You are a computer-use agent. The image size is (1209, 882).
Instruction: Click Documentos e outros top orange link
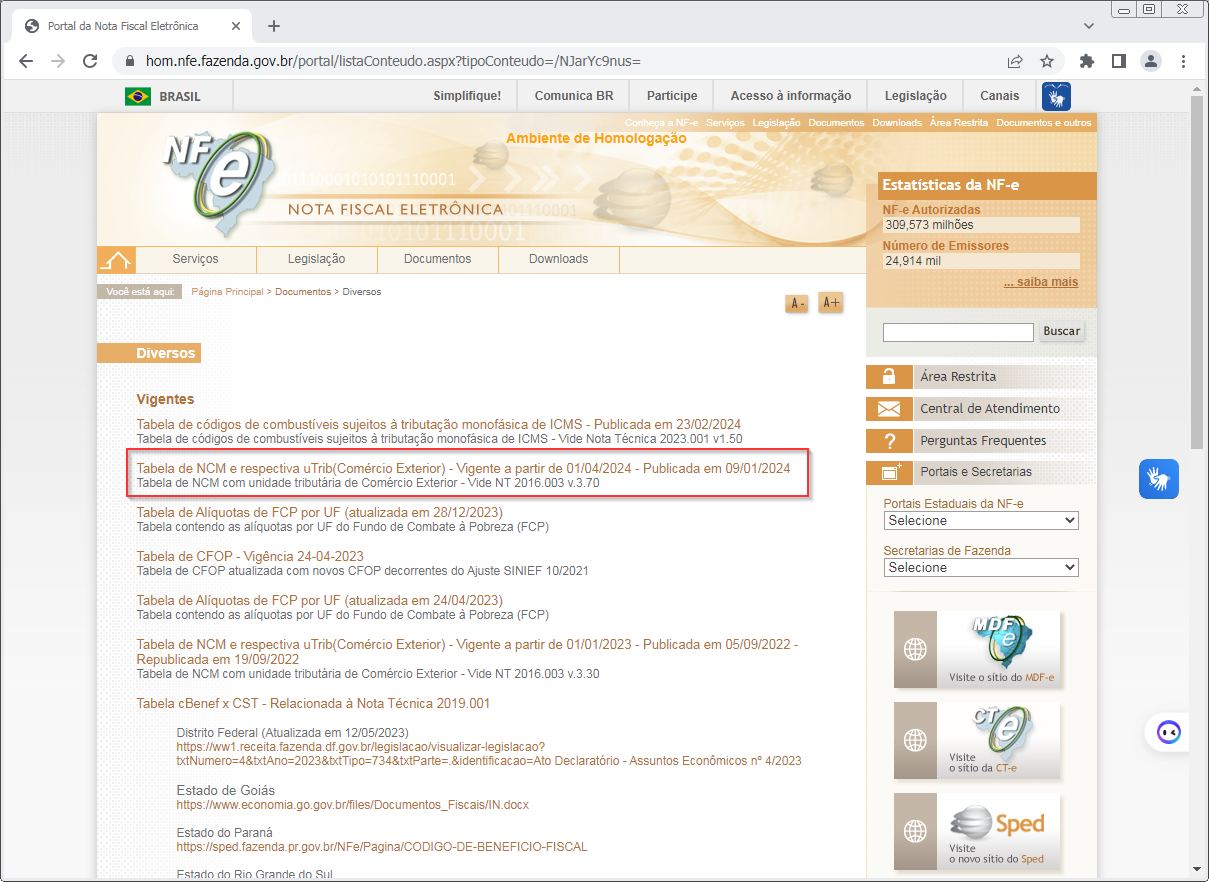(1044, 122)
